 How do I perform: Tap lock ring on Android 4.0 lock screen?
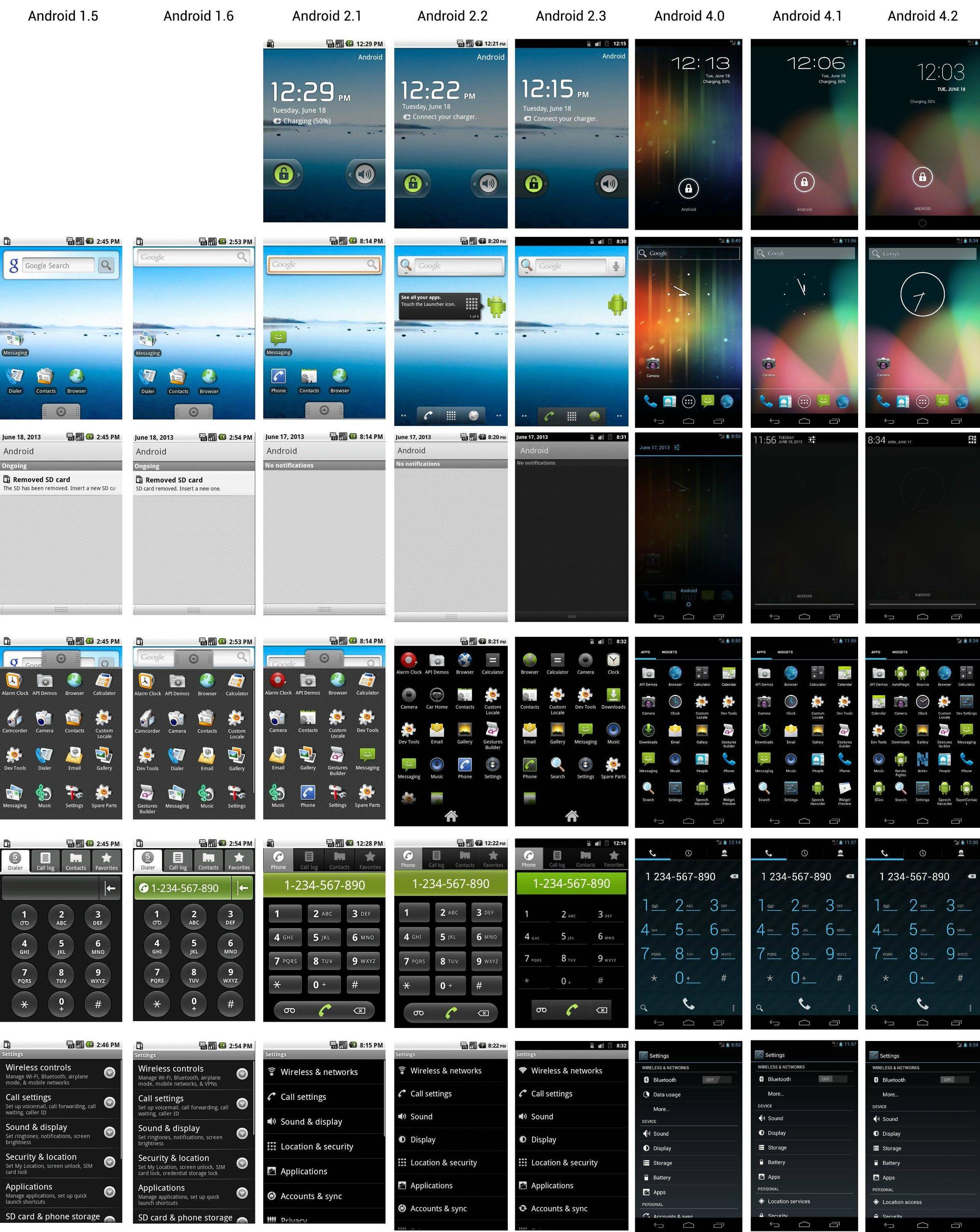tap(688, 188)
